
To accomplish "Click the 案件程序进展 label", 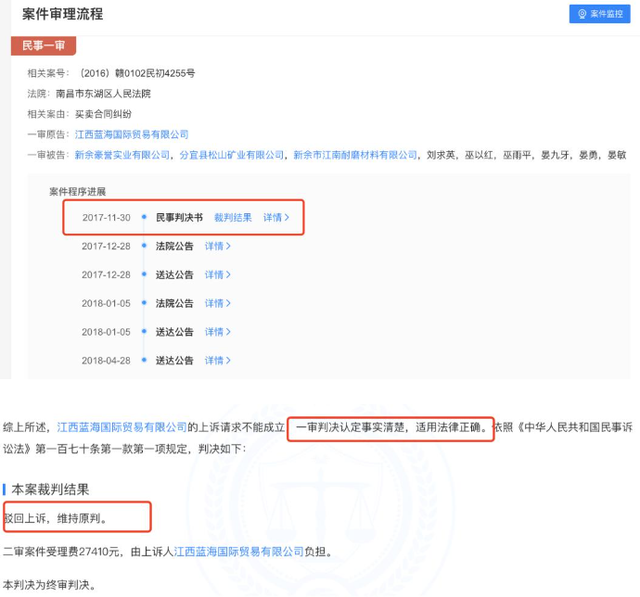I will click(x=78, y=191).
